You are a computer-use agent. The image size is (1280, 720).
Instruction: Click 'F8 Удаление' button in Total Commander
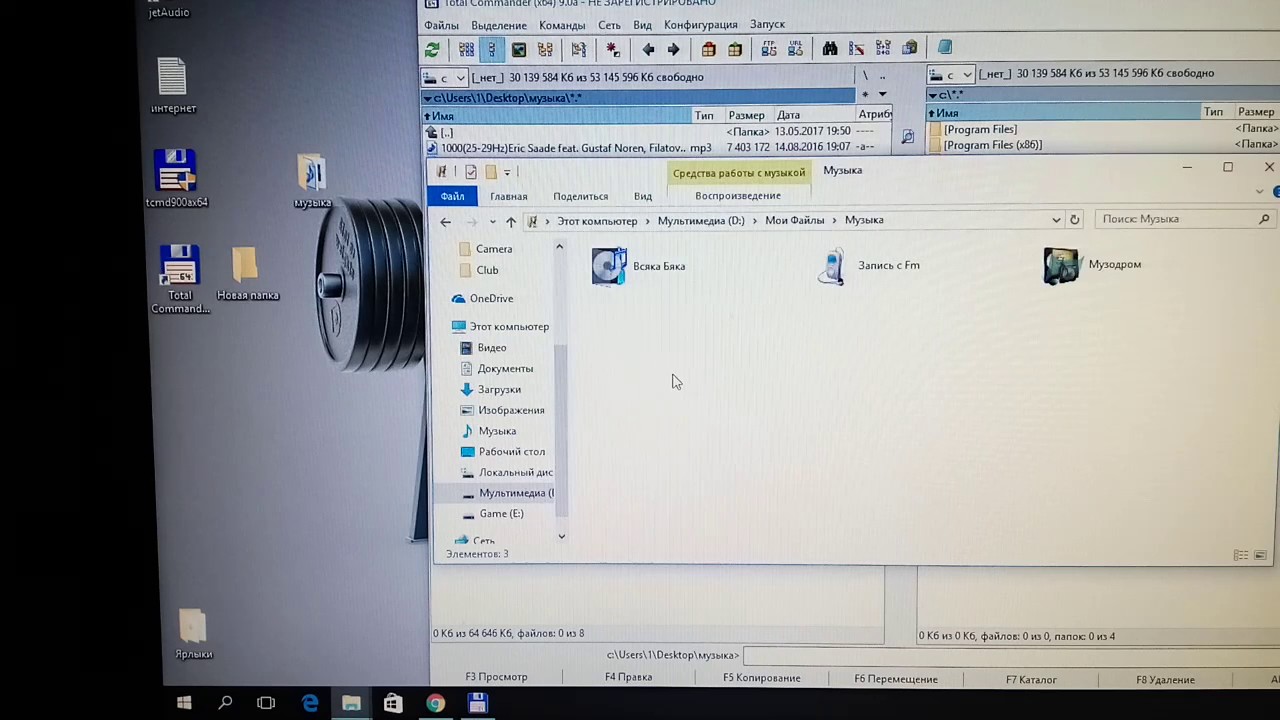coord(1165,680)
